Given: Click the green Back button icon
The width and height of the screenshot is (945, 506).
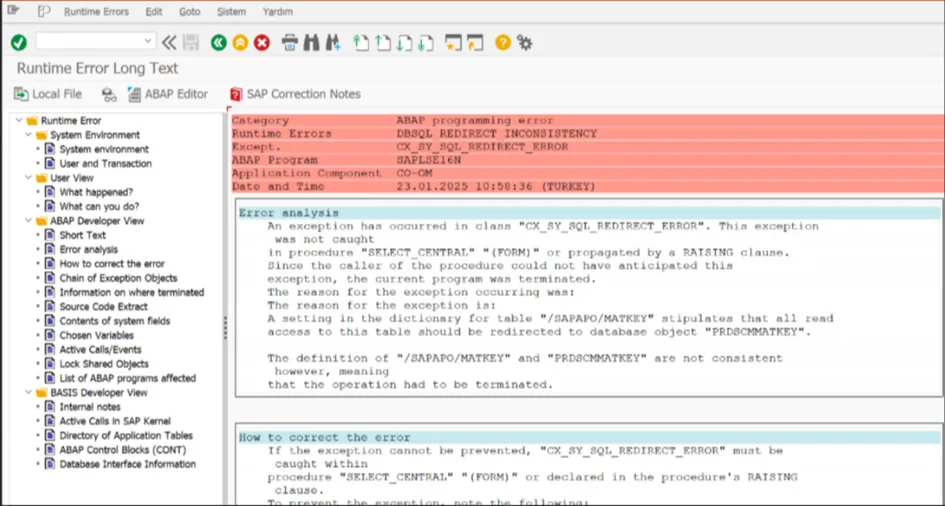Looking at the screenshot, I should click(x=219, y=42).
